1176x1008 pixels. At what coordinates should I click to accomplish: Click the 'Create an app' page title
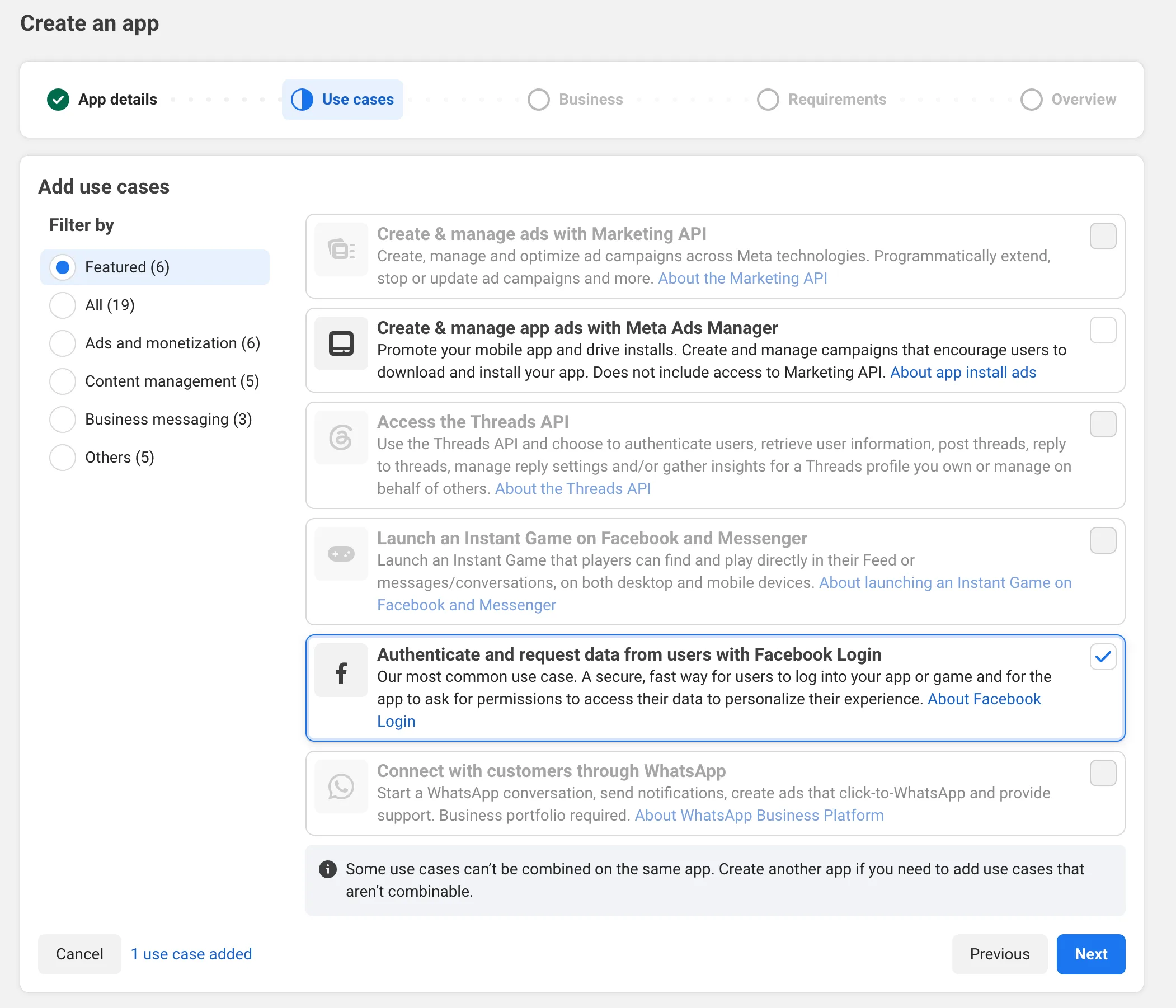pos(90,23)
